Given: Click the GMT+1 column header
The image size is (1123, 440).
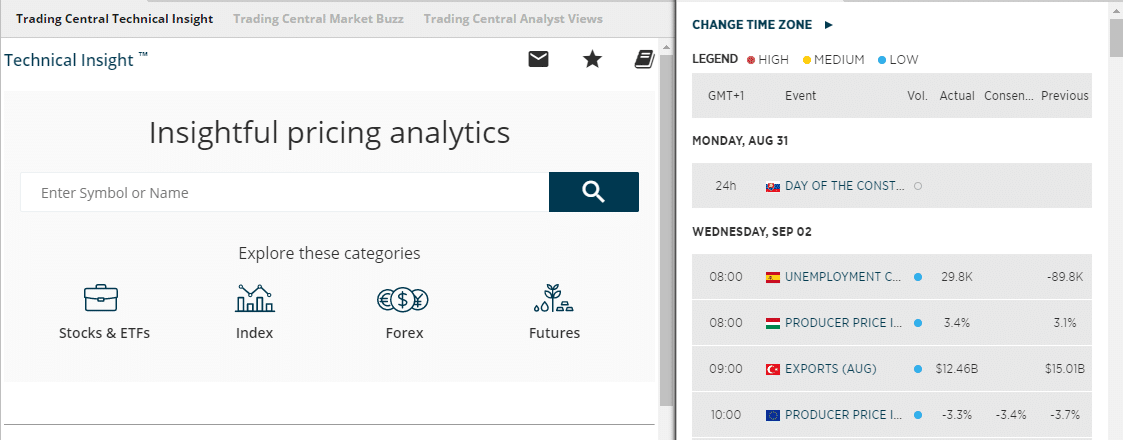Looking at the screenshot, I should coord(726,96).
